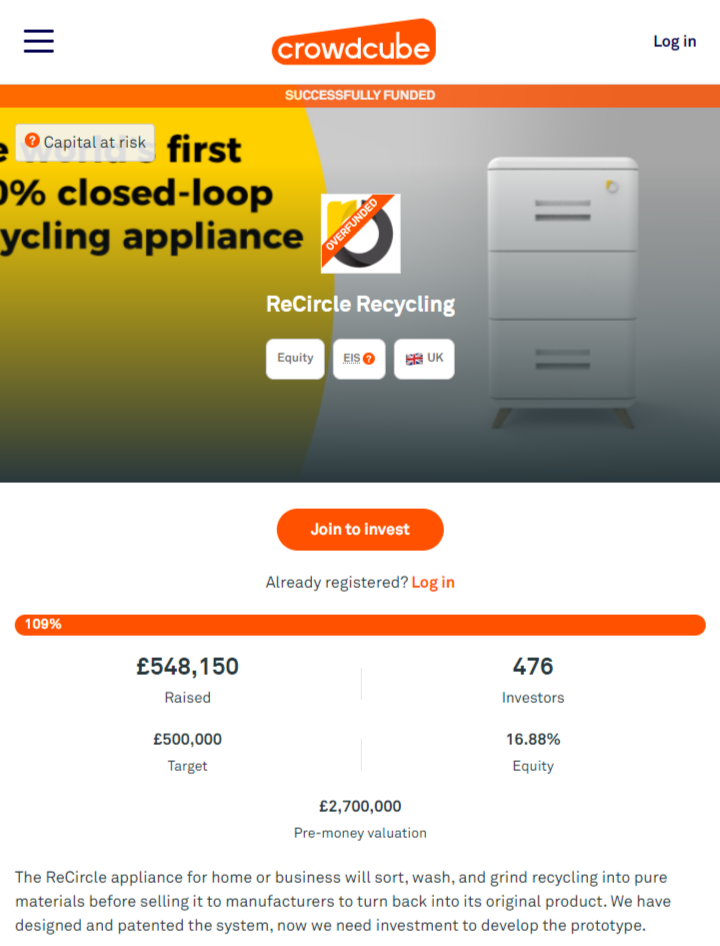Click the 109% funding progress bar
The width and height of the screenshot is (720, 946).
coord(360,625)
